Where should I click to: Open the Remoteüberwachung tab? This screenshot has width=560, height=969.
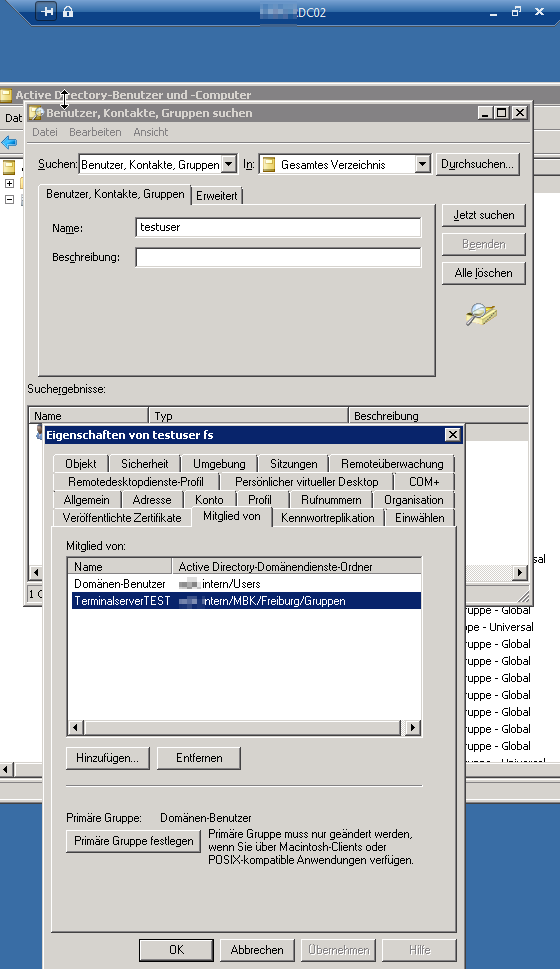[x=392, y=463]
